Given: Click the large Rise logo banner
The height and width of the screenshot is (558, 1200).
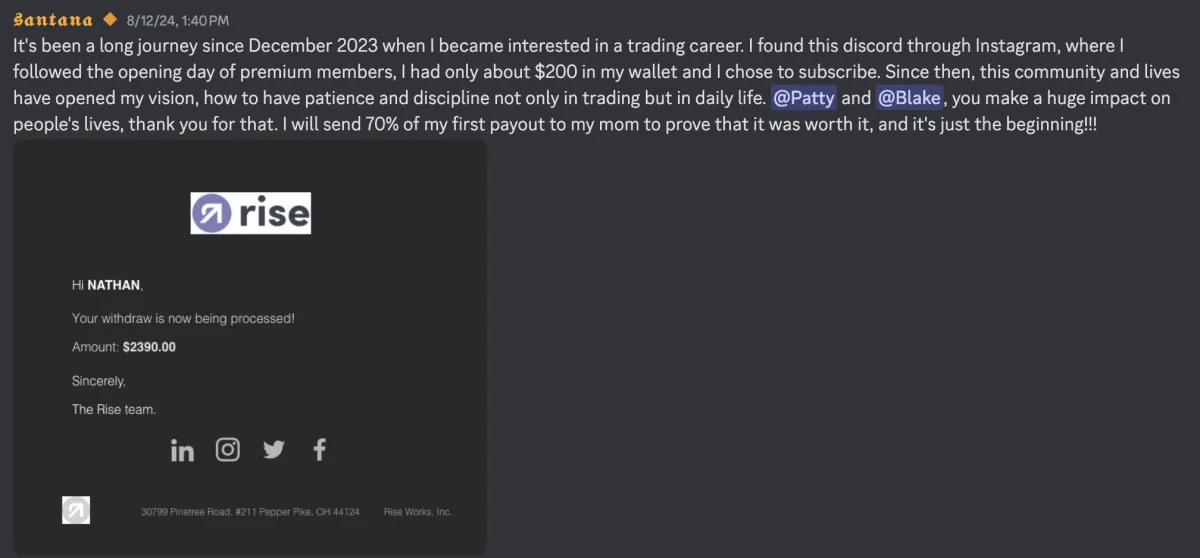Looking at the screenshot, I should [x=251, y=213].
